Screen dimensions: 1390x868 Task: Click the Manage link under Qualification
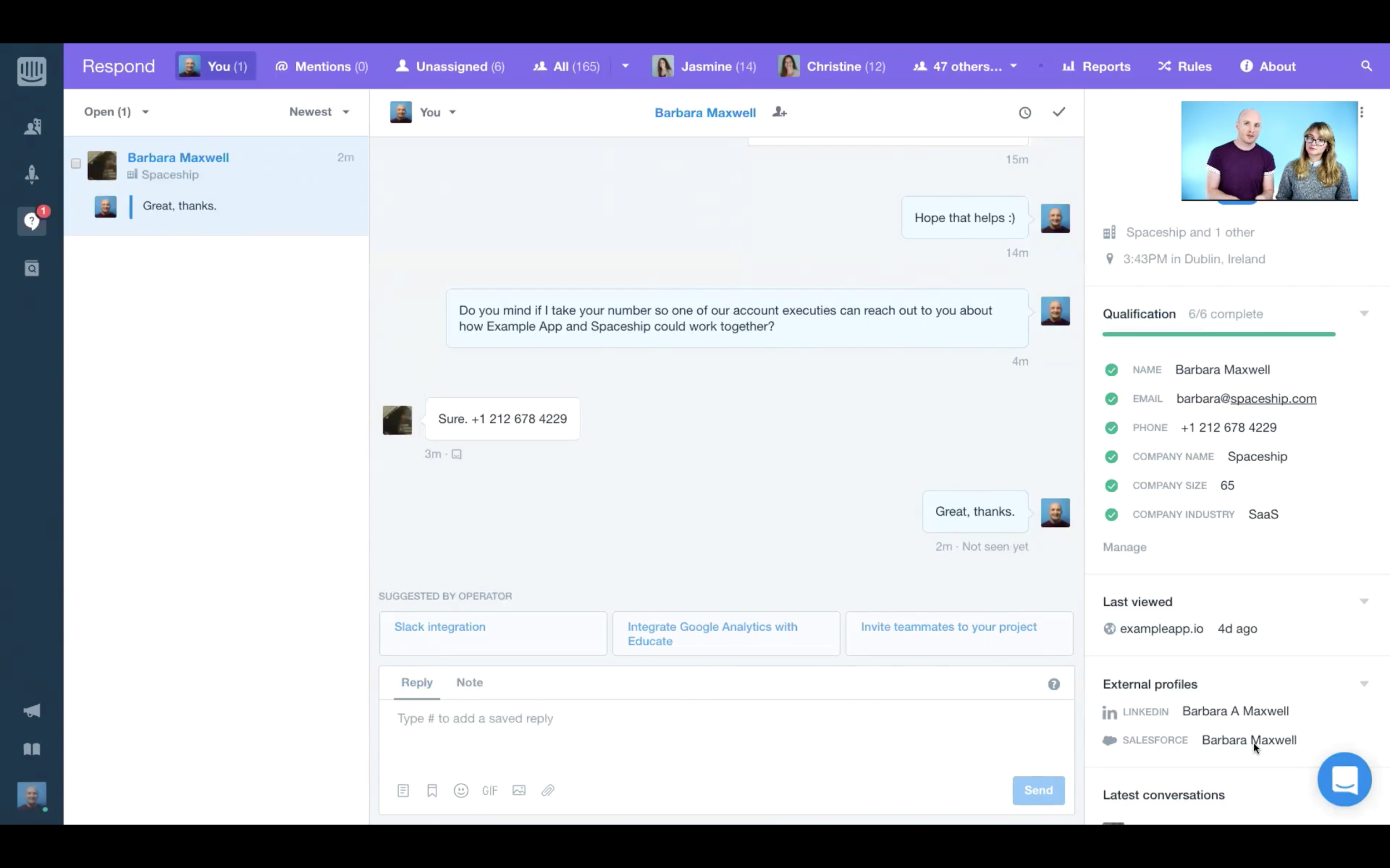point(1124,547)
